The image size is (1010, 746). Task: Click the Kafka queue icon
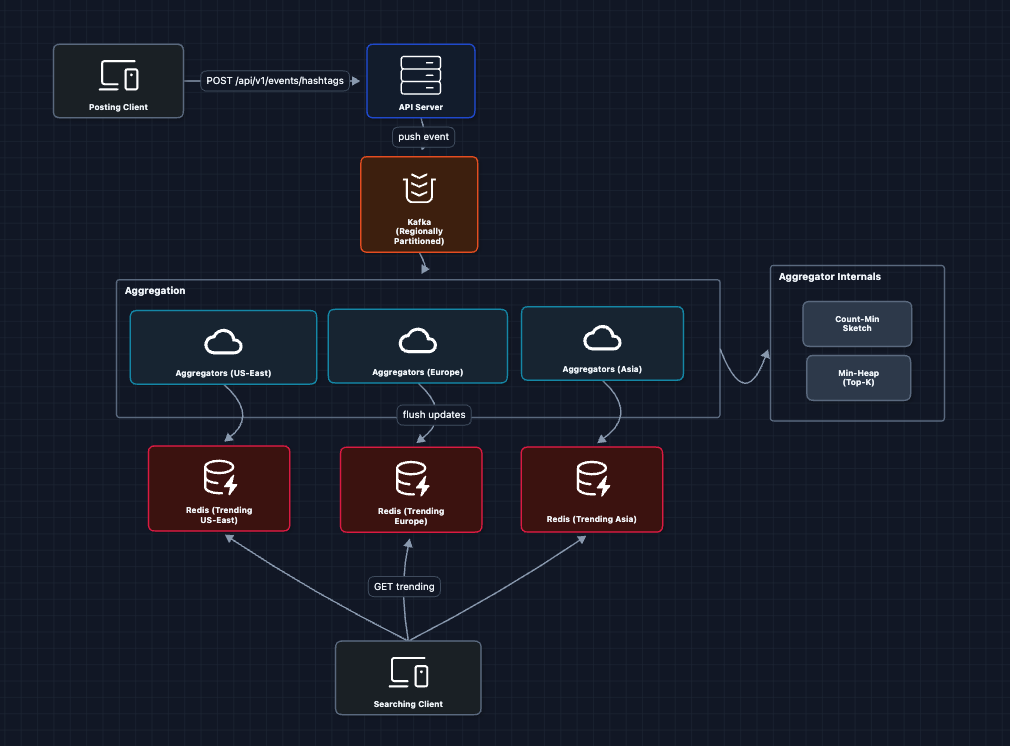point(419,188)
